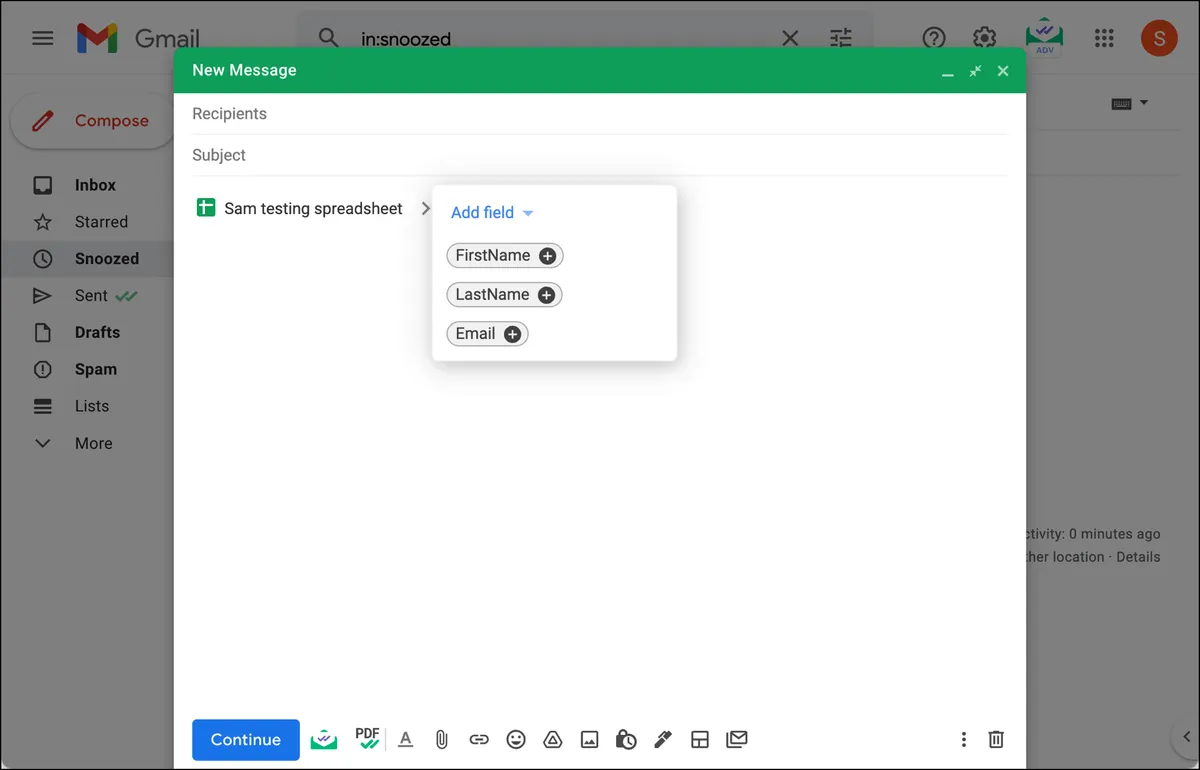Screen dimensions: 1200x770
Task: Insert emoji via smiley icon
Action: click(516, 740)
